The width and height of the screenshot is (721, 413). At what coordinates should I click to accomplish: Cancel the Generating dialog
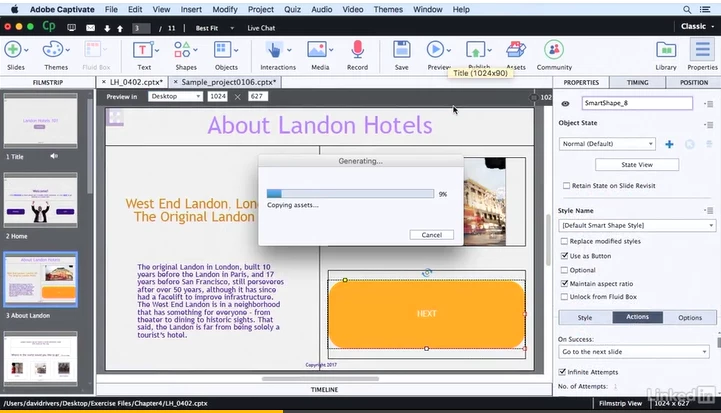431,235
